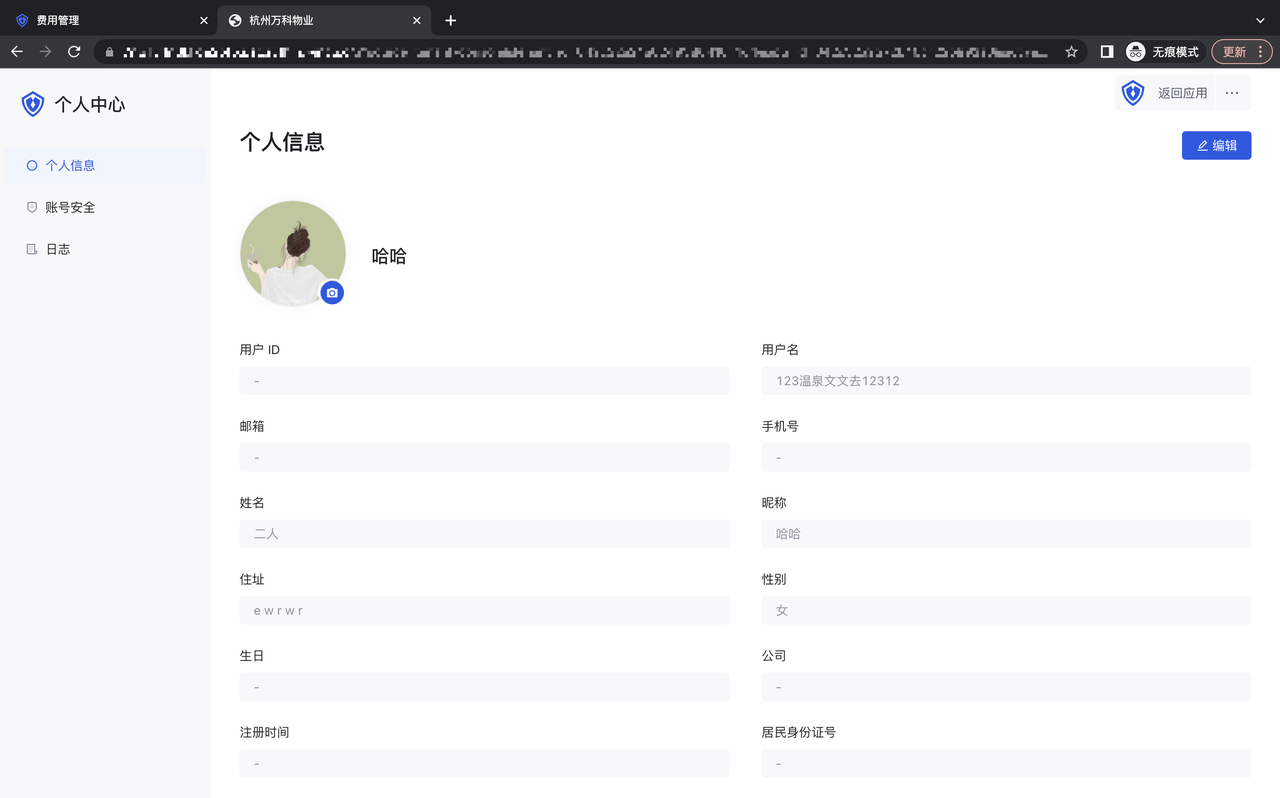This screenshot has width=1280, height=798.
Task: Close the 杭州万科物业 tab
Action: 417,20
